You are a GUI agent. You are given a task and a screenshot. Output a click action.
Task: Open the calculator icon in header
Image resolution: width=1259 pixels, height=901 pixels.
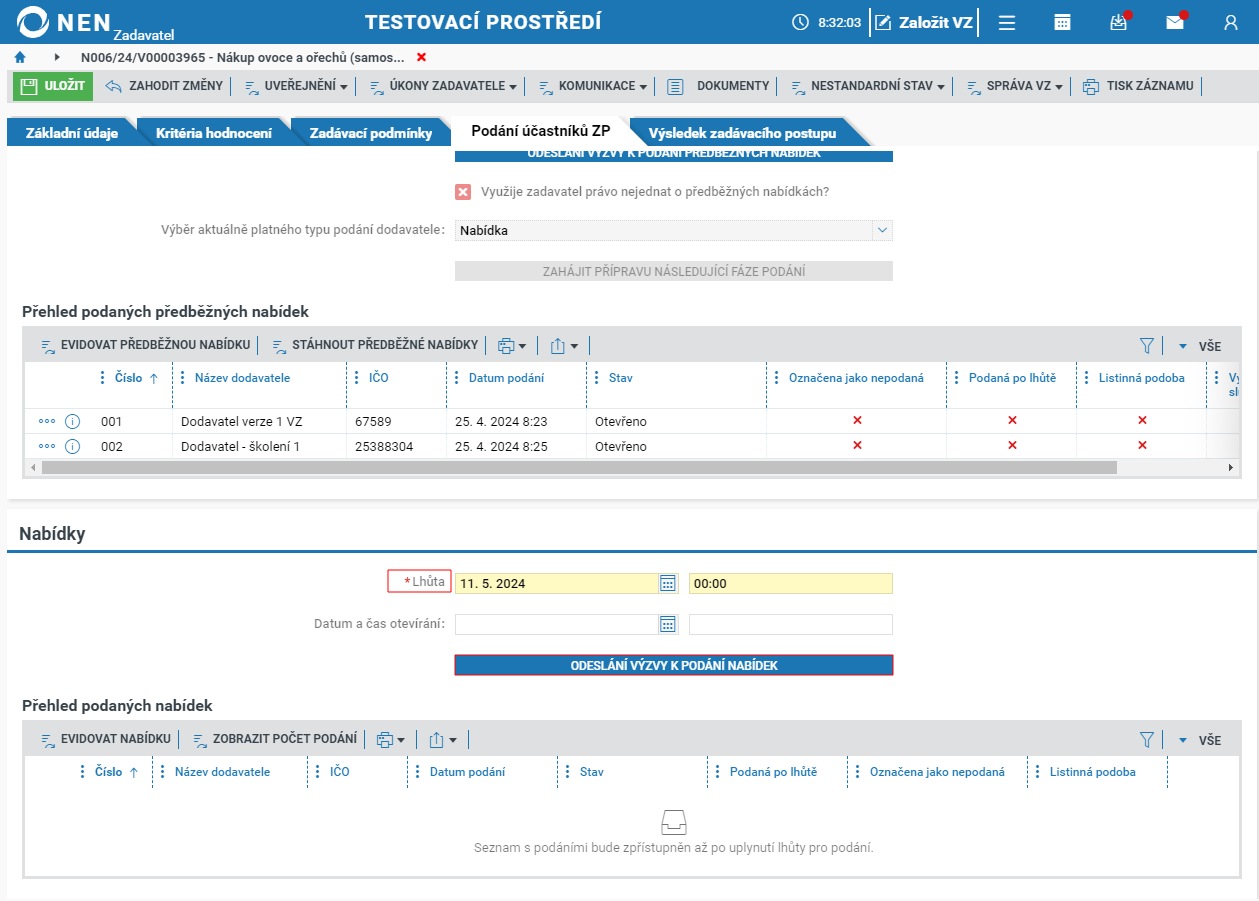coord(1063,22)
